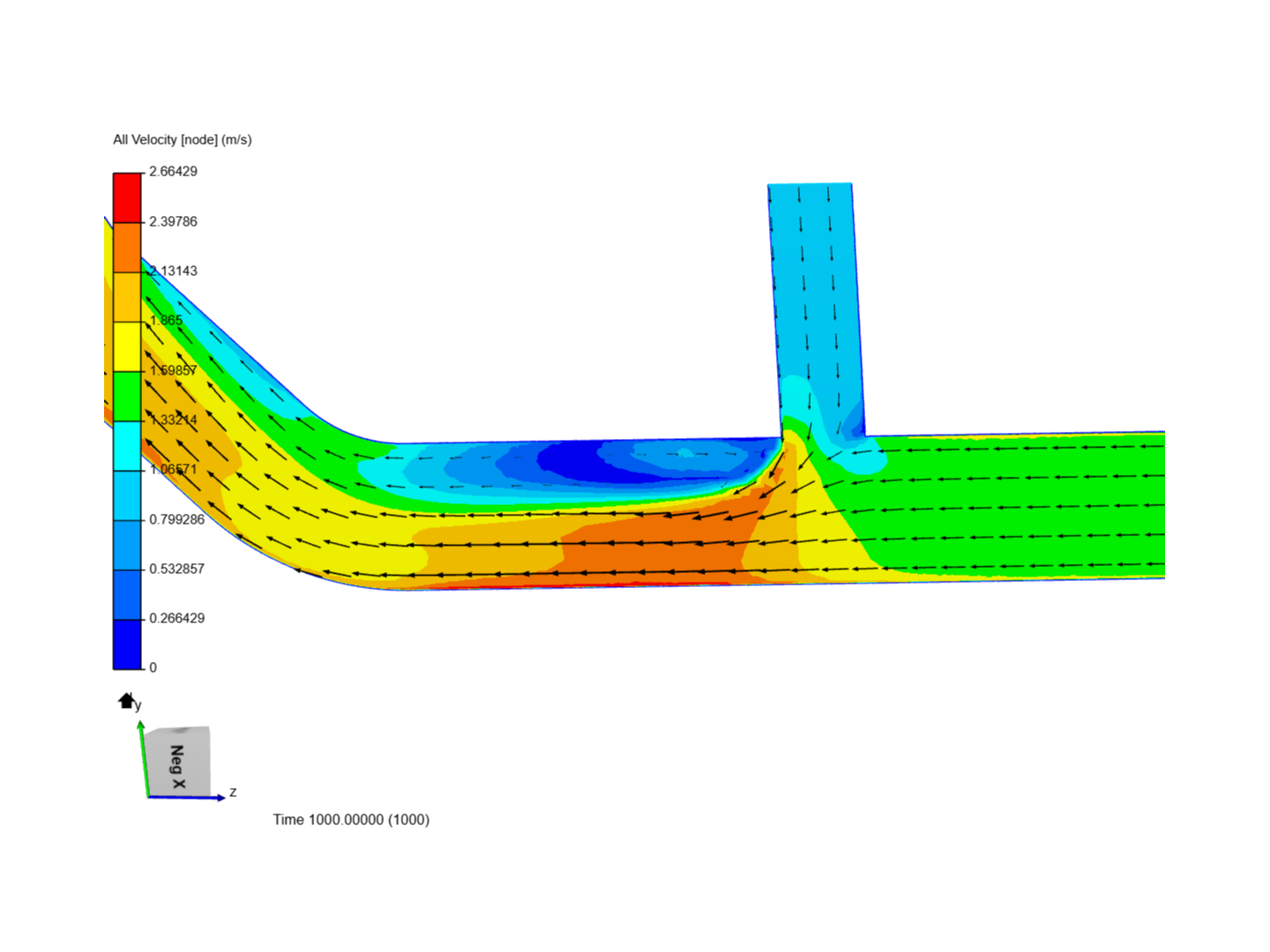Click the y axis letter label
This screenshot has width=1270, height=952.
pyautogui.click(x=138, y=705)
